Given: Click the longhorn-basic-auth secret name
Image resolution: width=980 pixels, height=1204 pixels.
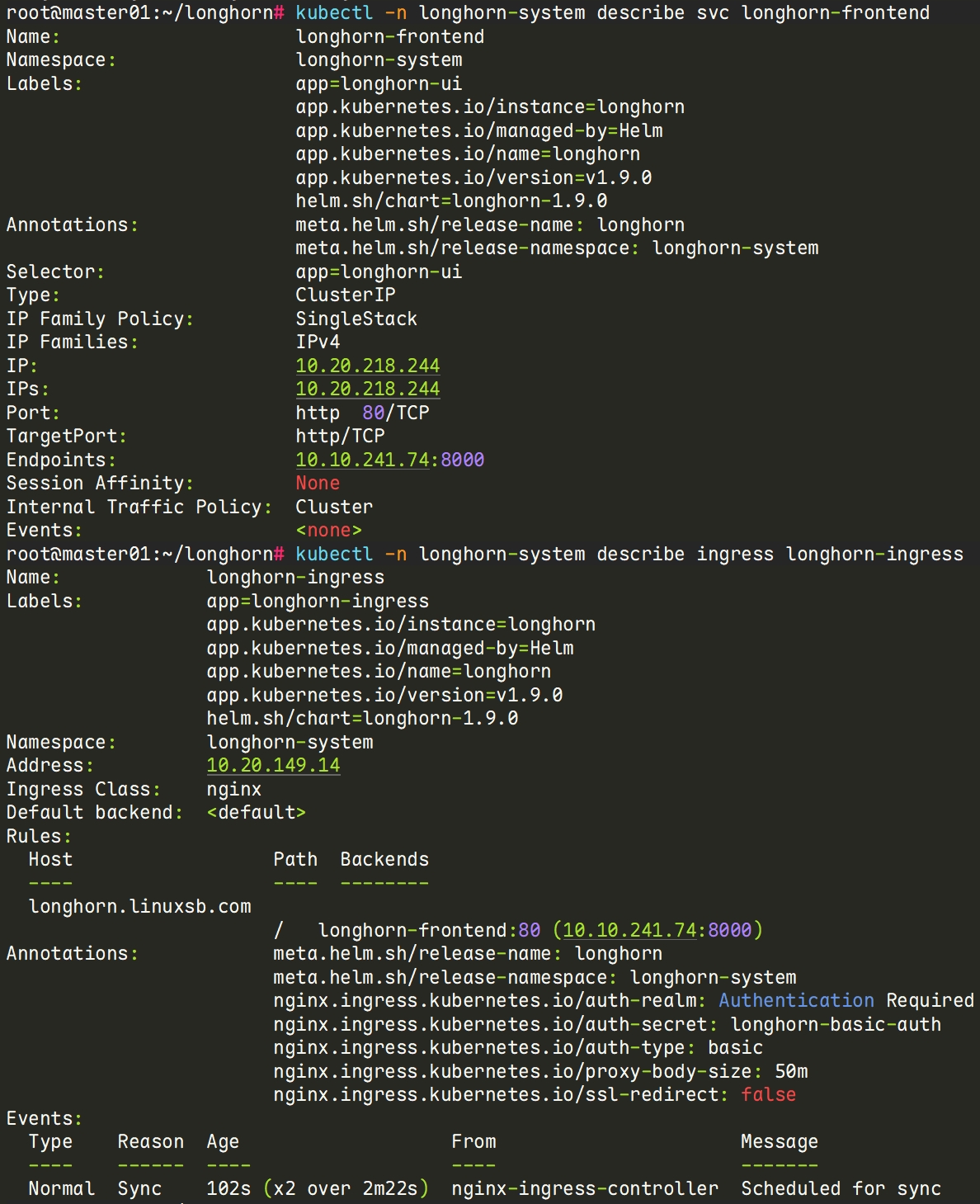Looking at the screenshot, I should [836, 1024].
